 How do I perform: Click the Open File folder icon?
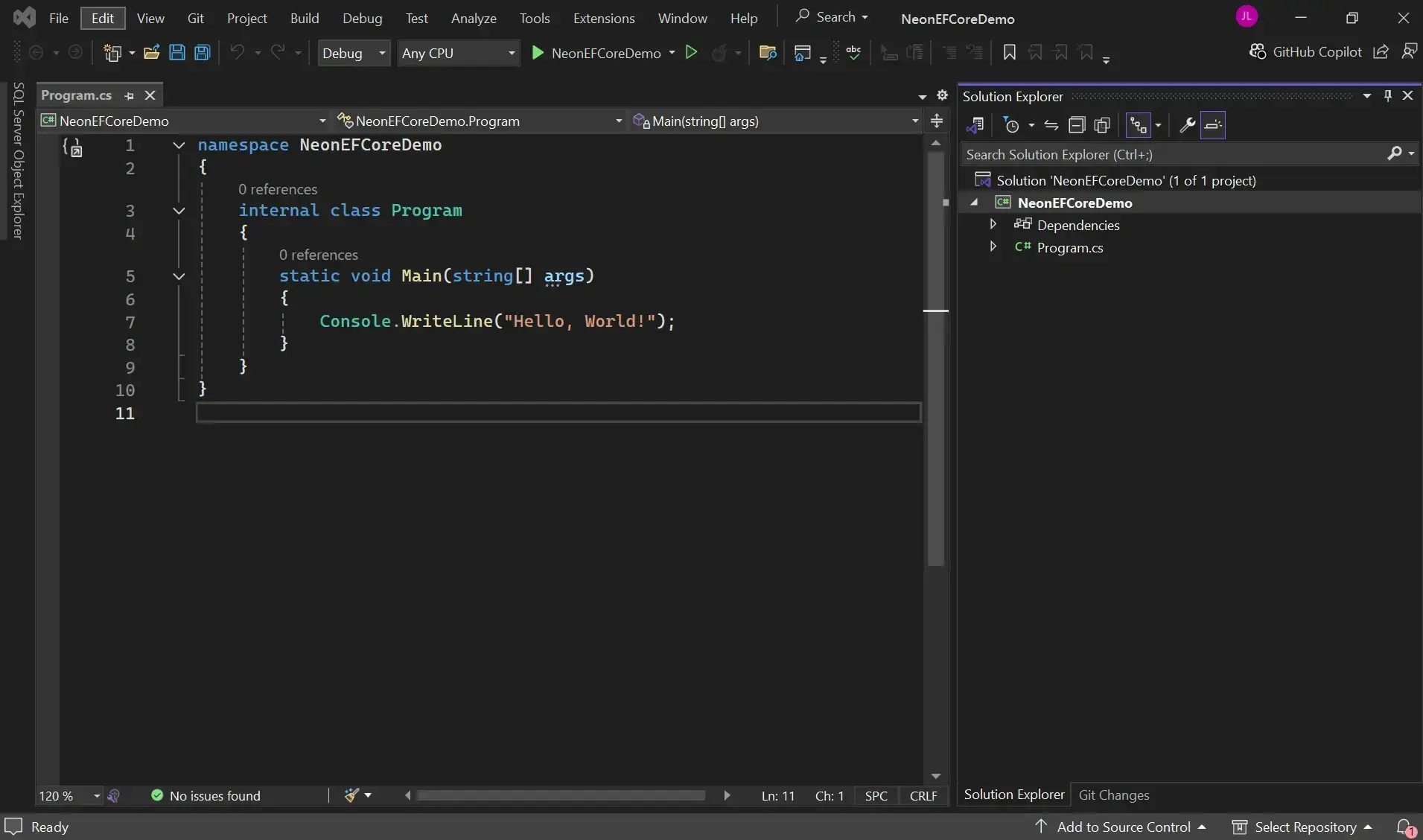coord(151,53)
